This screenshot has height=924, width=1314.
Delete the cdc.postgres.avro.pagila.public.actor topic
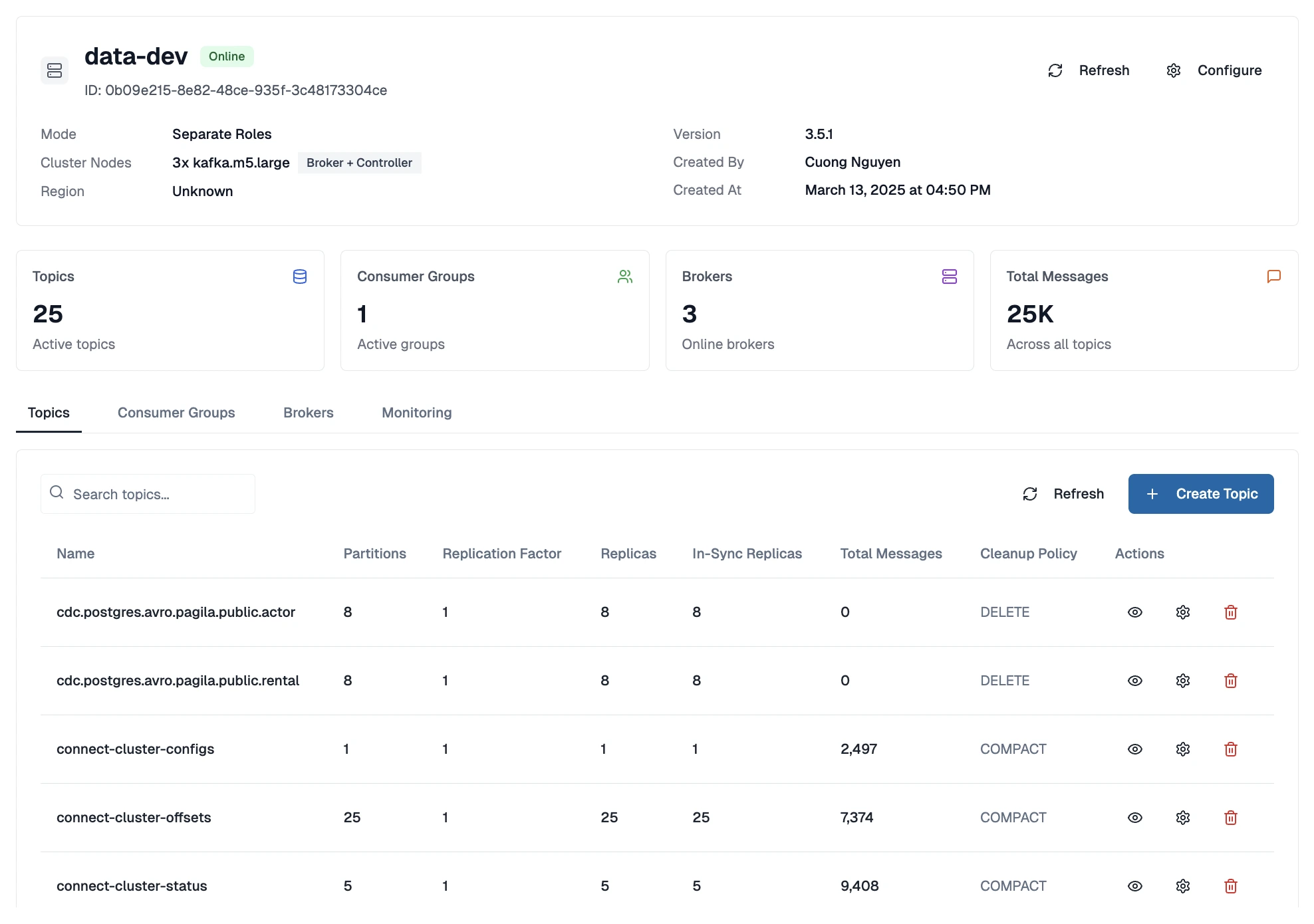pyautogui.click(x=1230, y=612)
